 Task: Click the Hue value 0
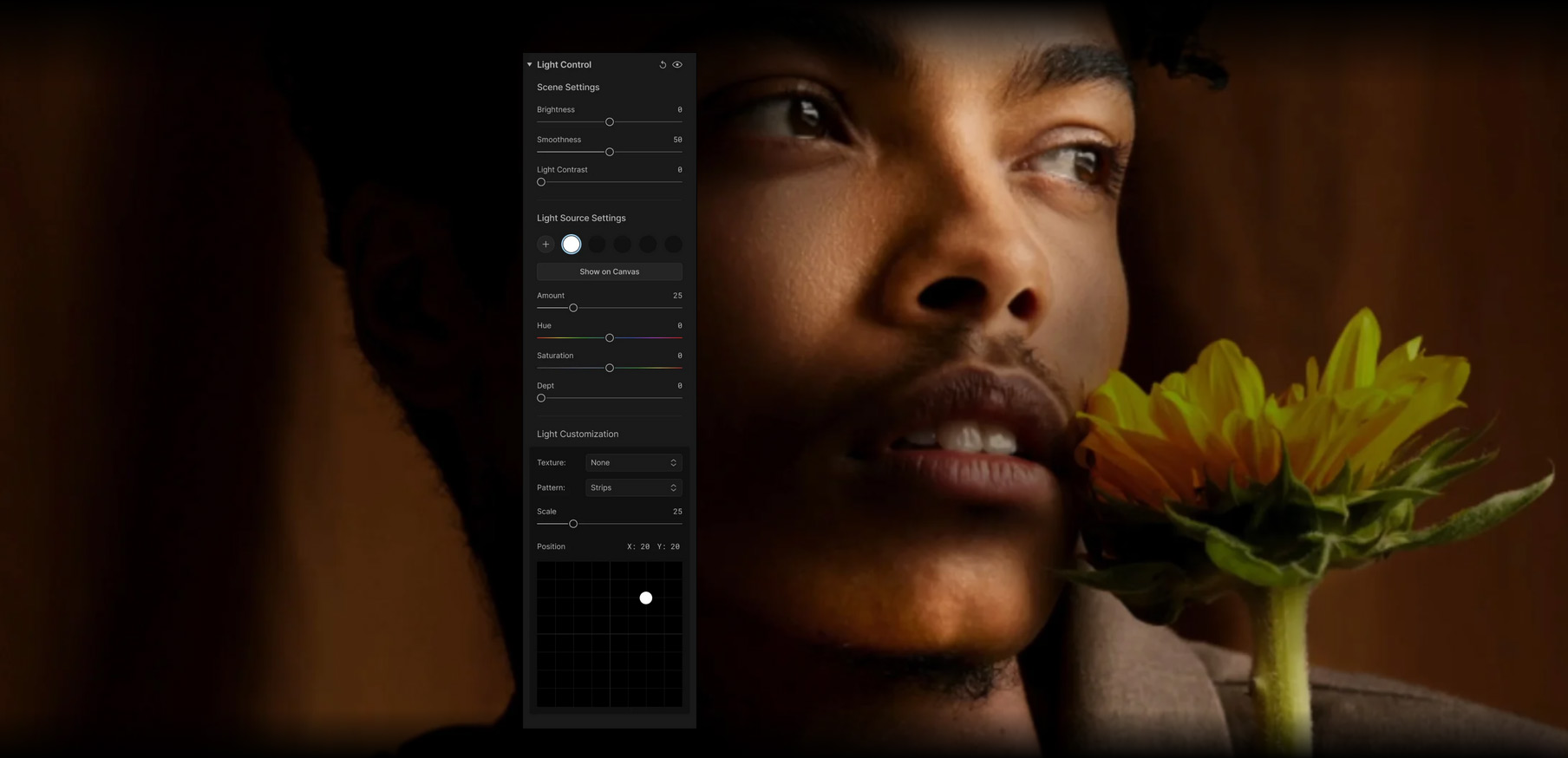tap(680, 326)
